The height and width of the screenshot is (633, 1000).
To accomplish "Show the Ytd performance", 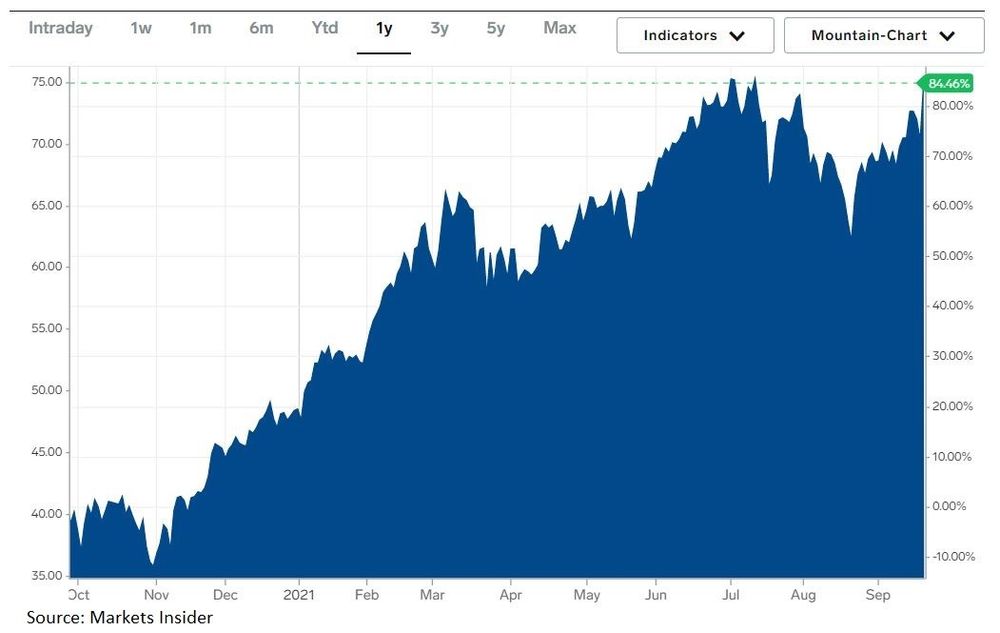I will pos(323,29).
